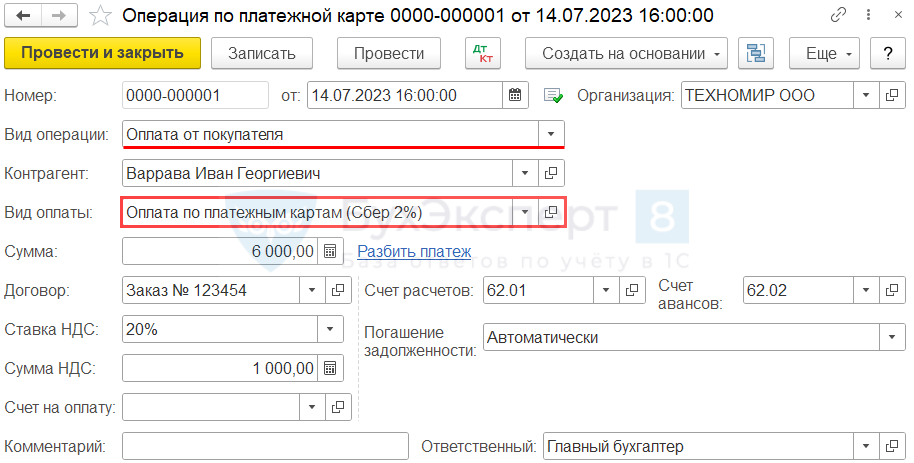Expand the Вид операции dropdown
This screenshot has height=463, width=914.
pos(551,134)
